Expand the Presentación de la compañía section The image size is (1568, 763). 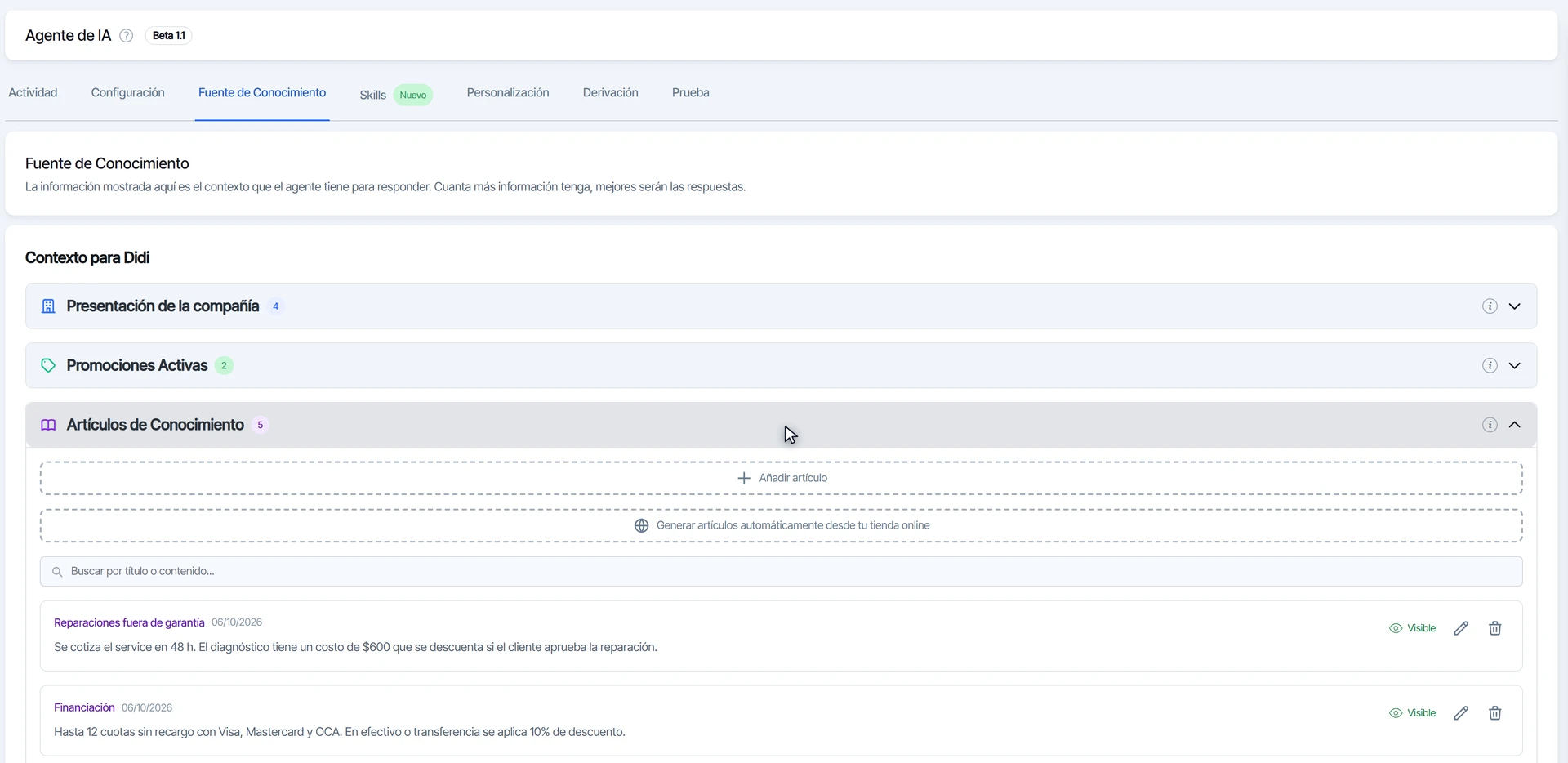click(x=1514, y=306)
